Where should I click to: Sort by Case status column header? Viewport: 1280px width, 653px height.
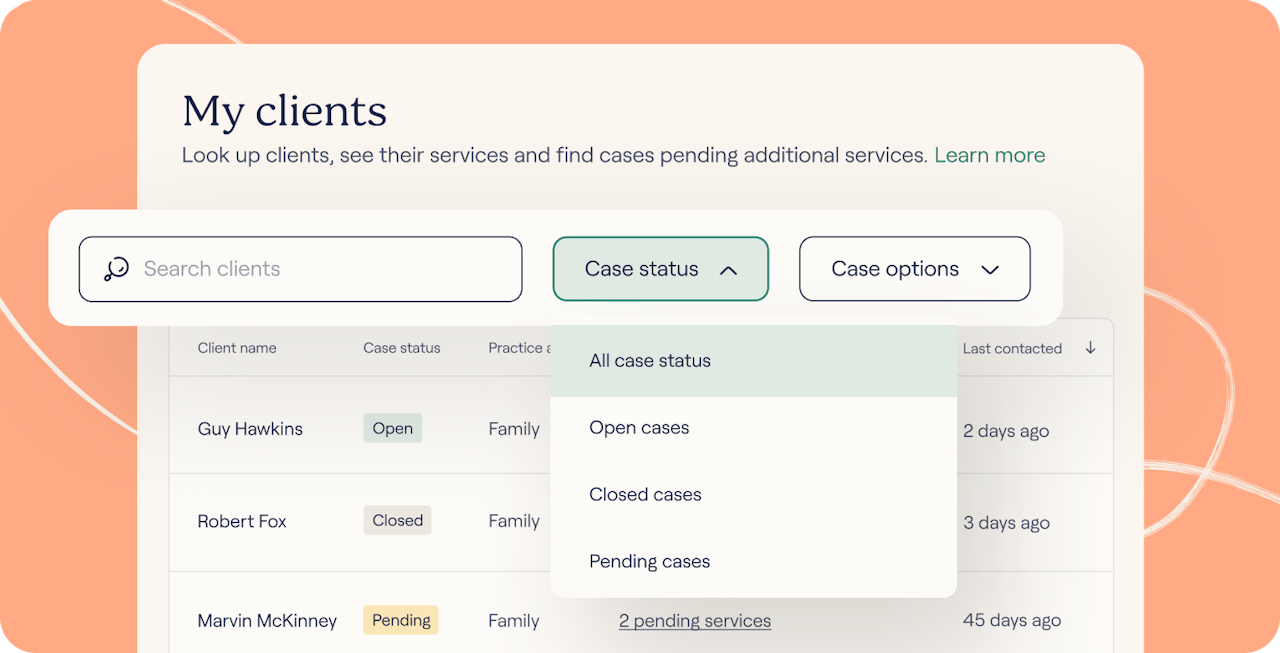click(x=401, y=348)
